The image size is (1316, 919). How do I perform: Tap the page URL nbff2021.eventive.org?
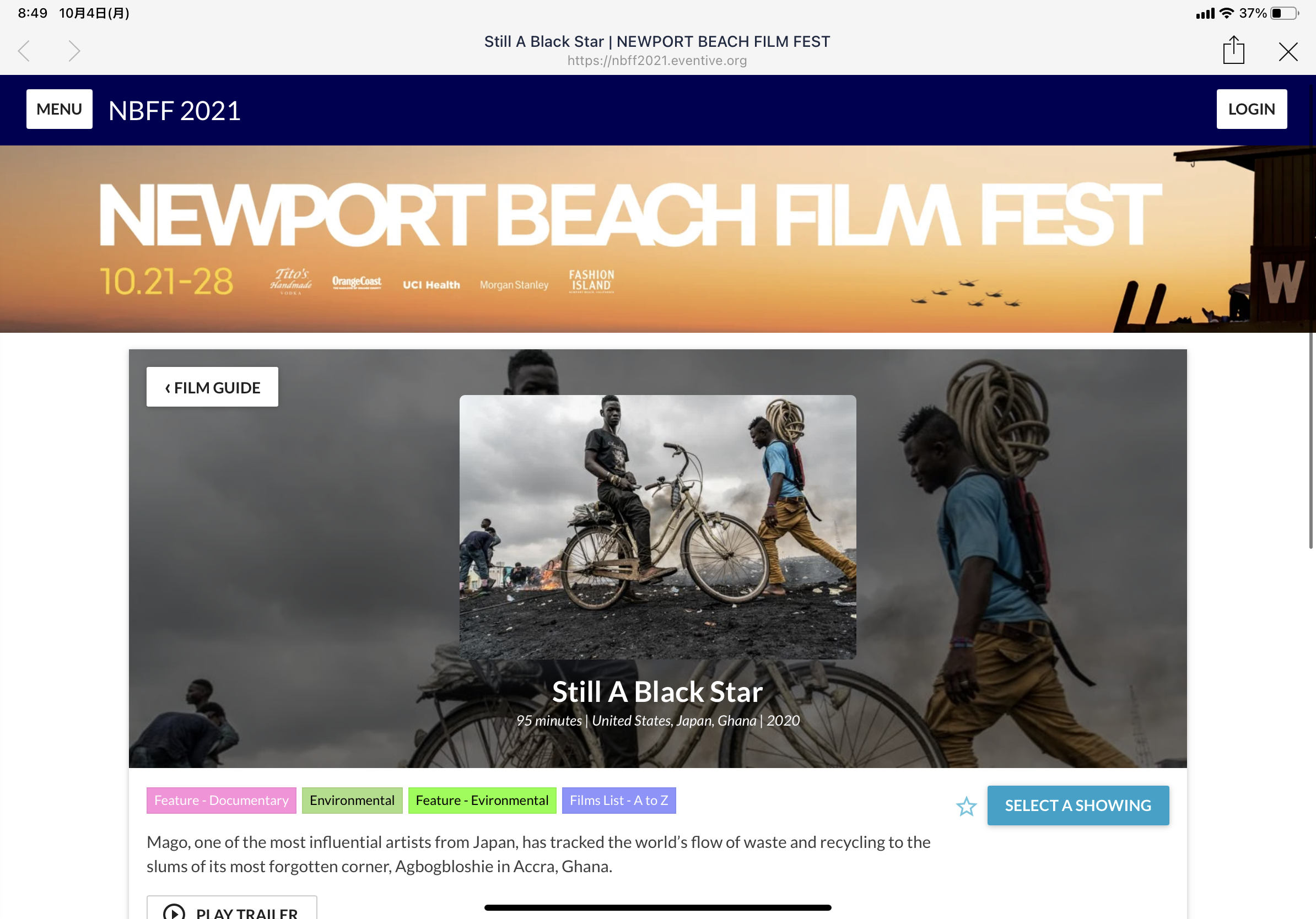click(657, 61)
